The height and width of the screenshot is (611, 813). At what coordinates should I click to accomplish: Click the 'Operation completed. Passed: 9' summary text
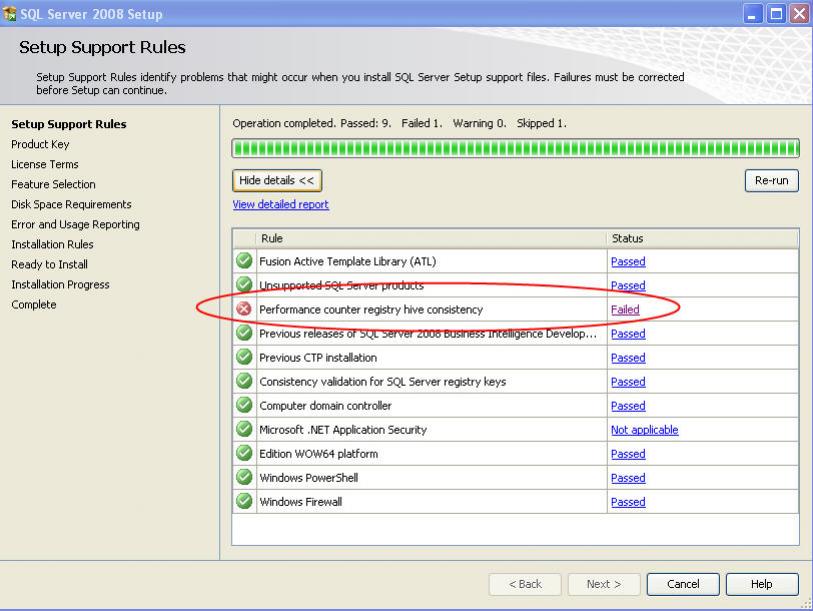pyautogui.click(x=312, y=123)
